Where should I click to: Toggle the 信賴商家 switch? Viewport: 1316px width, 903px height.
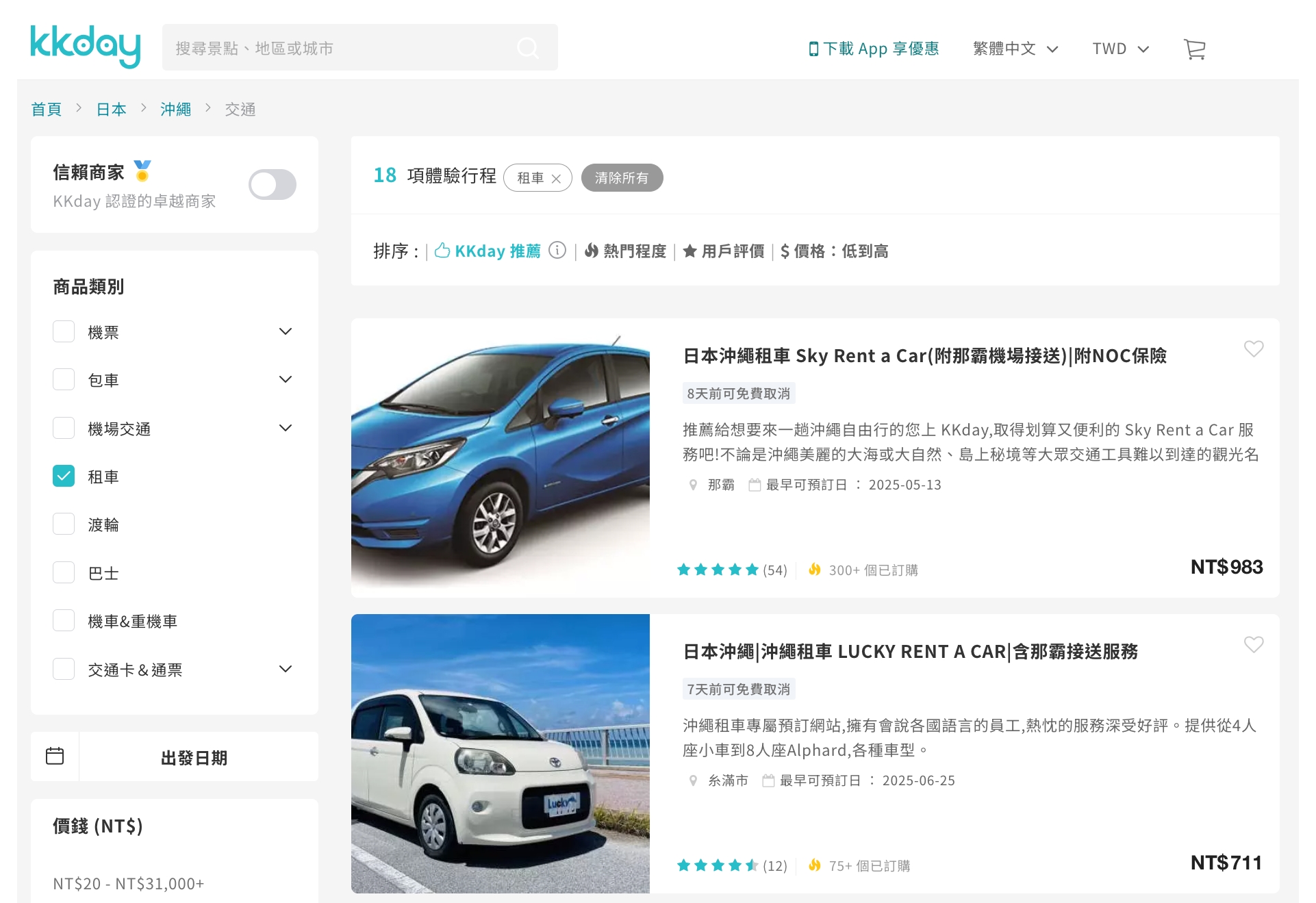click(x=272, y=185)
